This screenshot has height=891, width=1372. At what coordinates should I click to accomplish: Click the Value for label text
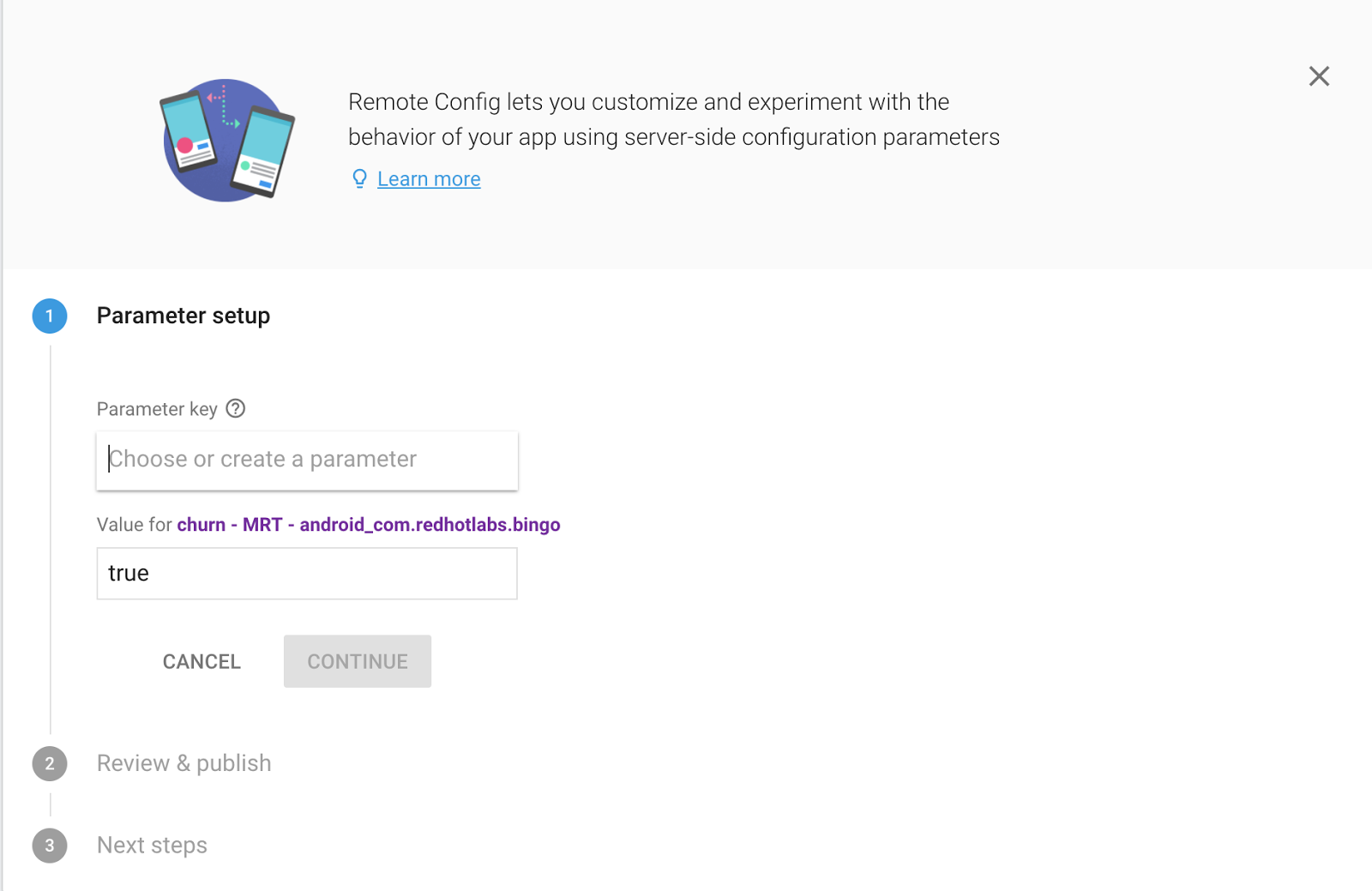(135, 525)
